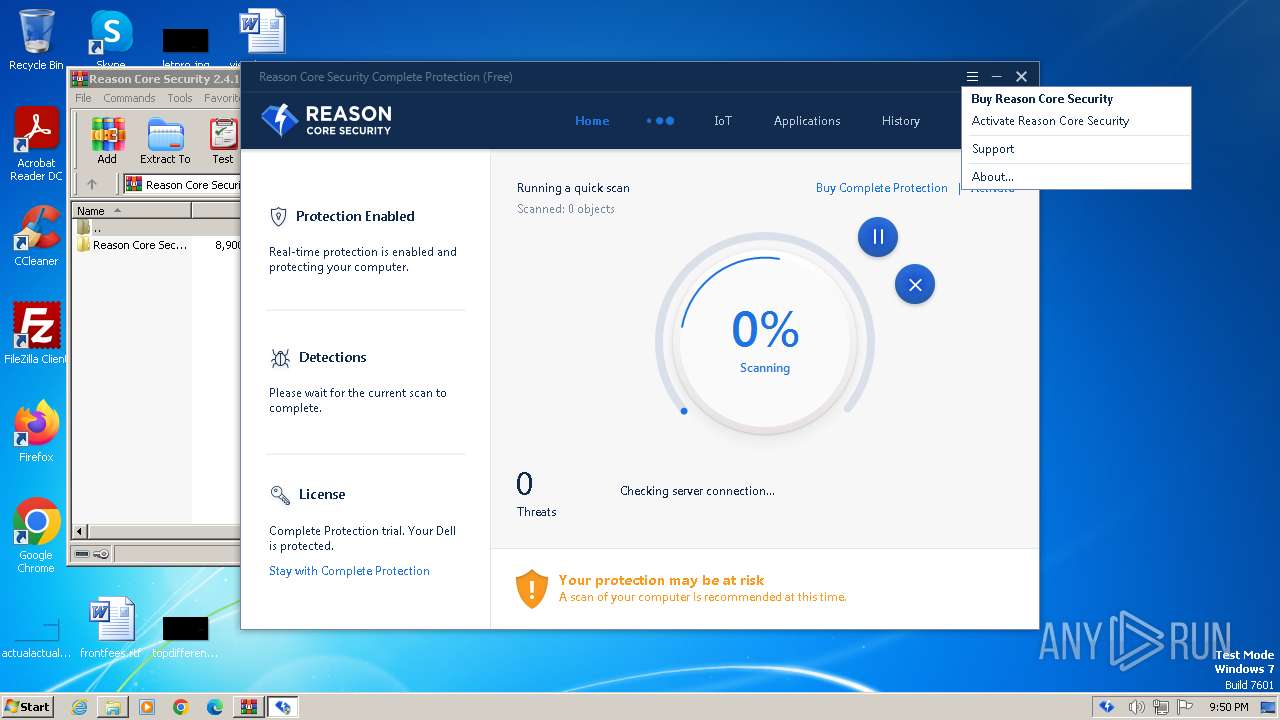Click WinRAR Test toolbar icon
Screen dimensions: 1280x720
pos(223,141)
